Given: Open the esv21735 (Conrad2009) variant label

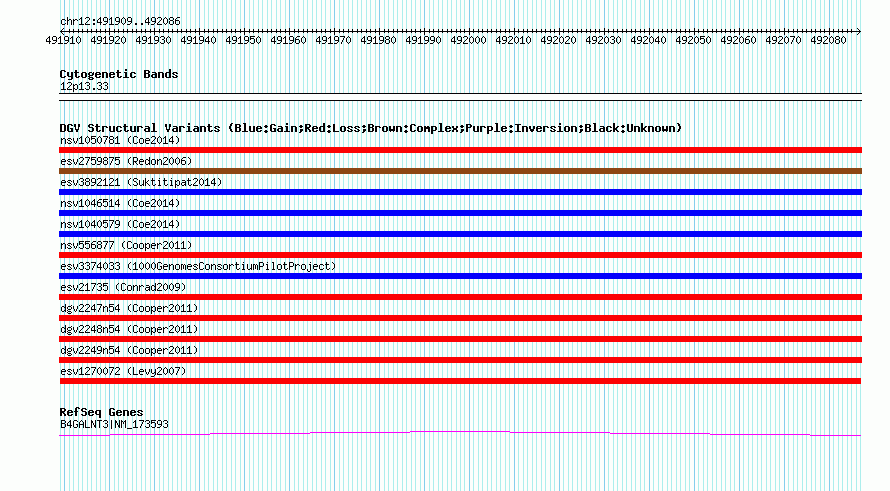Looking at the screenshot, I should (x=123, y=287).
